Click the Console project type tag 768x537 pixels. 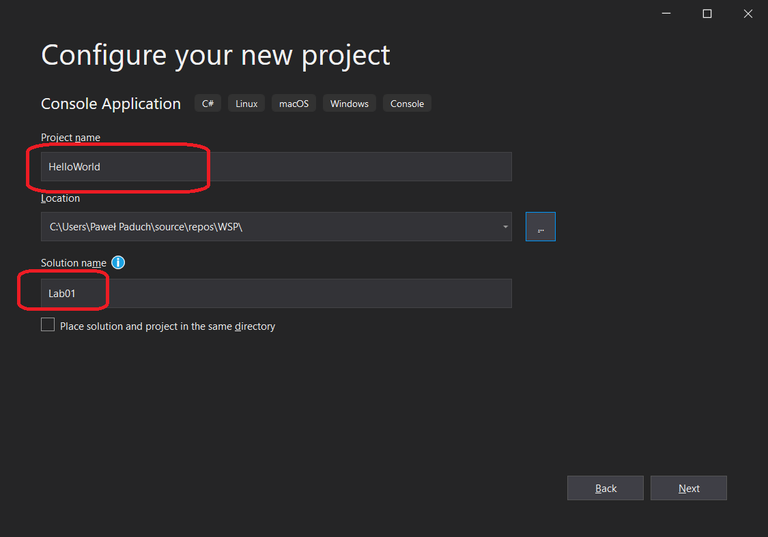(x=407, y=104)
